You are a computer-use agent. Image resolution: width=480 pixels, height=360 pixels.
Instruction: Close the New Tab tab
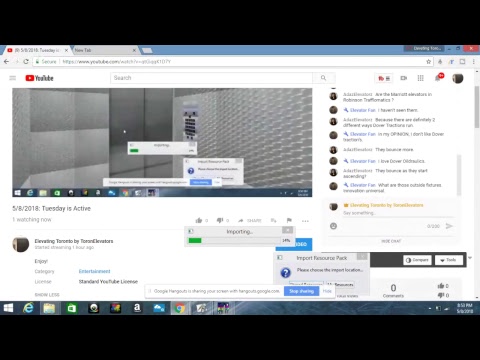tap(134, 50)
